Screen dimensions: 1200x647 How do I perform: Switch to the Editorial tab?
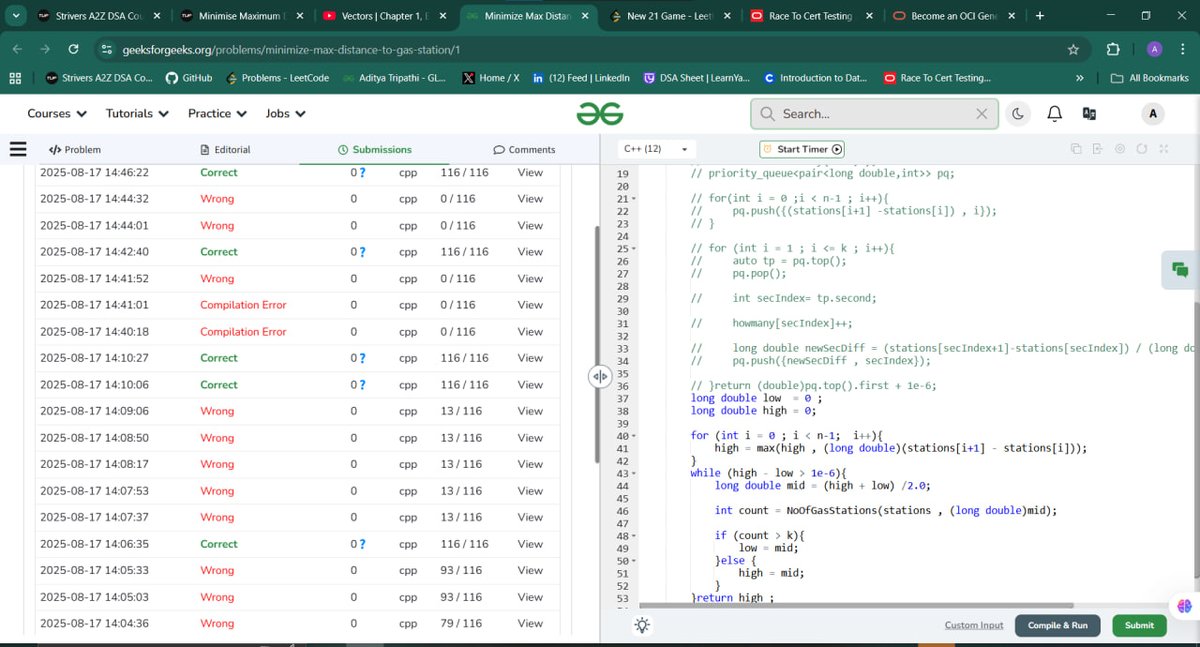click(225, 150)
